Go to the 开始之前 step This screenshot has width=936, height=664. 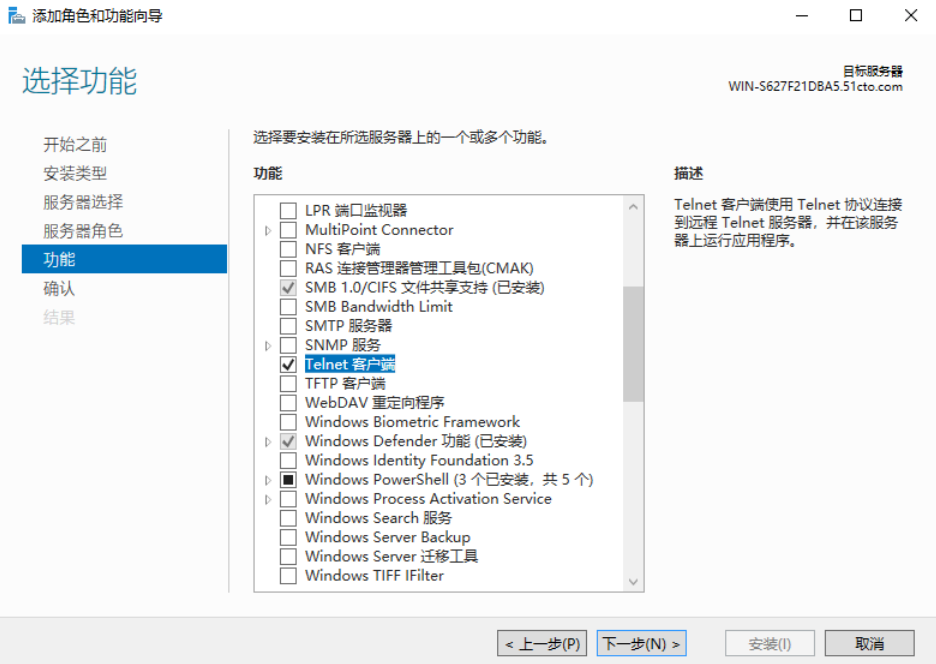pyautogui.click(x=75, y=145)
